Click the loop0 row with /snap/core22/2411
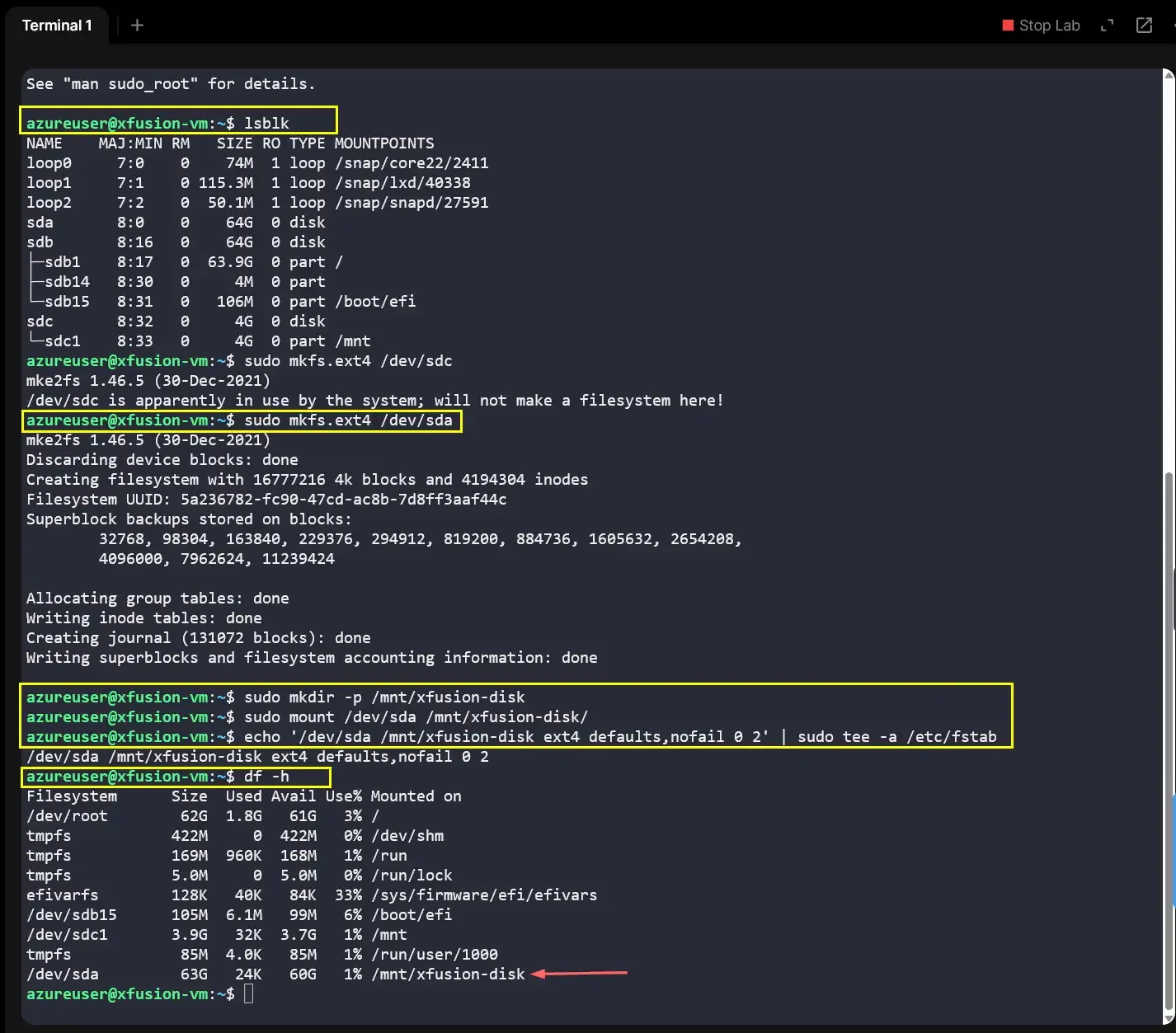This screenshot has height=1033, width=1176. point(257,163)
